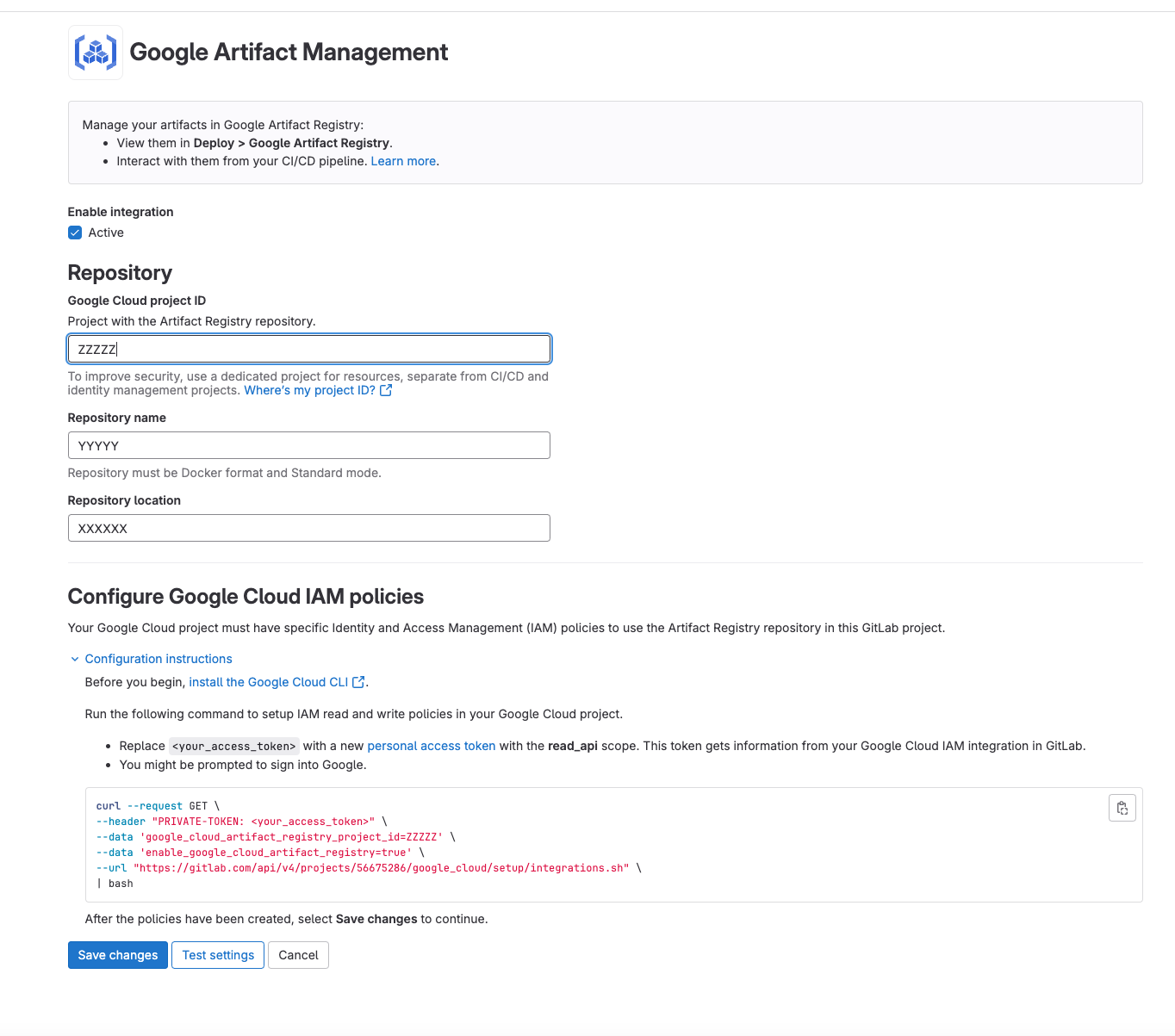Click external link icon beside project ID help
The height and width of the screenshot is (1036, 1175).
point(386,390)
